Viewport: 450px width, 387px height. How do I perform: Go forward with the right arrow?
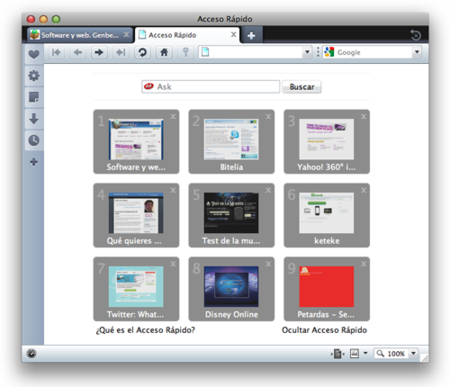coord(99,52)
